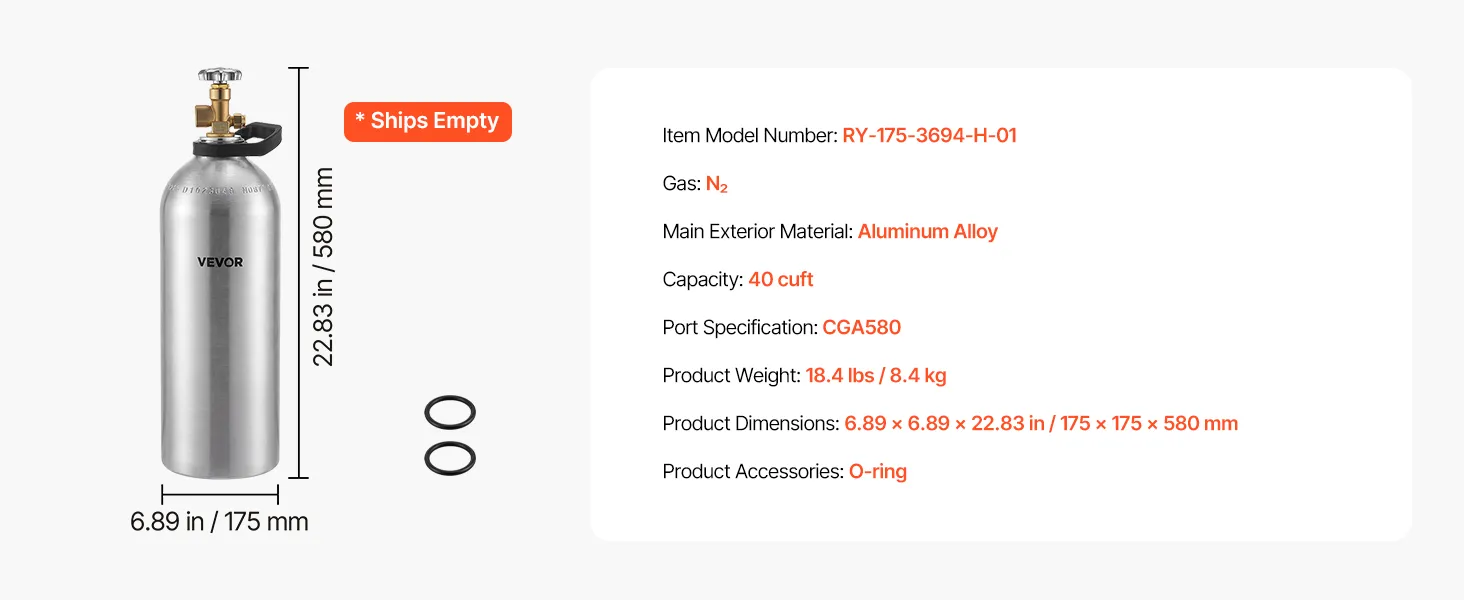The image size is (1464, 600).
Task: Click the brass valve body
Action: (216, 112)
